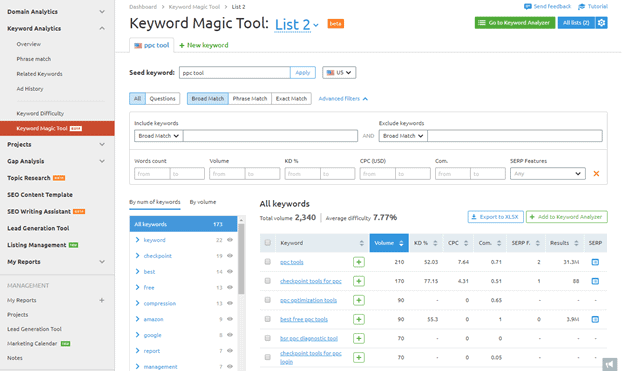This screenshot has height=372, width=629.
Task: Click the megaphone announcement icon
Action: pyautogui.click(x=610, y=364)
